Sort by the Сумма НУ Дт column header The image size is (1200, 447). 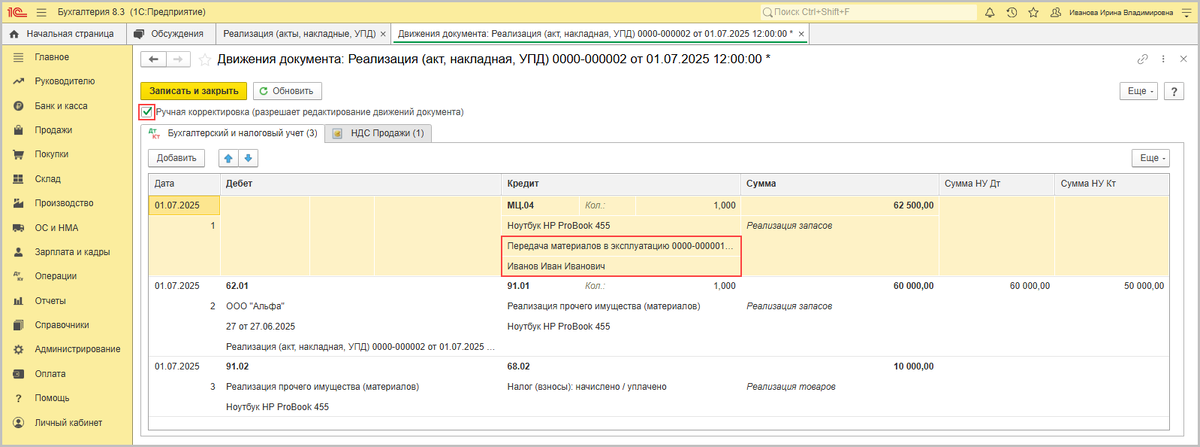[996, 184]
